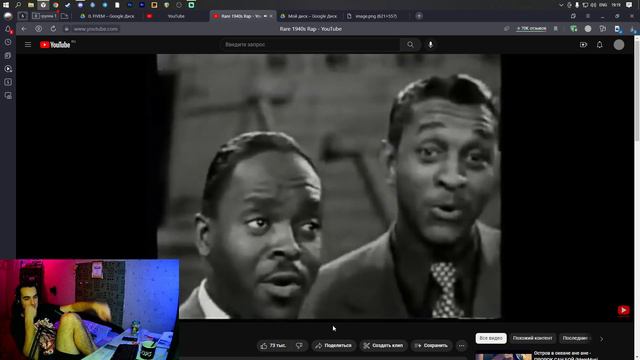Viewport: 640px width, 360px height.
Task: Select the Похожий контент filter chip
Action: click(532, 338)
